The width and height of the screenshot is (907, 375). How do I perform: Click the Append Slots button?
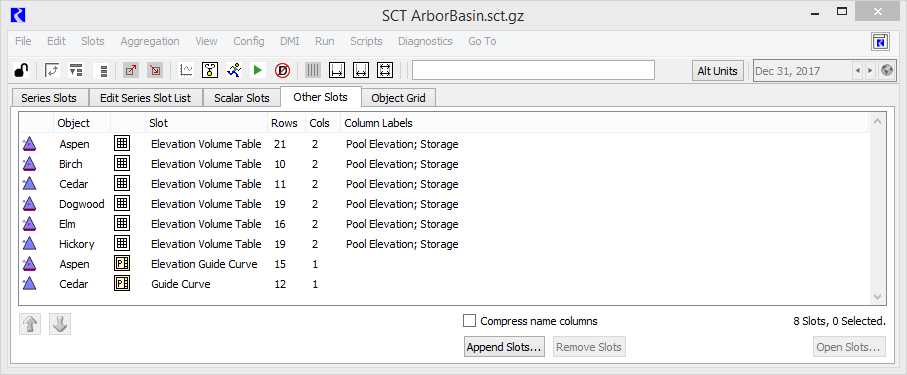[504, 347]
